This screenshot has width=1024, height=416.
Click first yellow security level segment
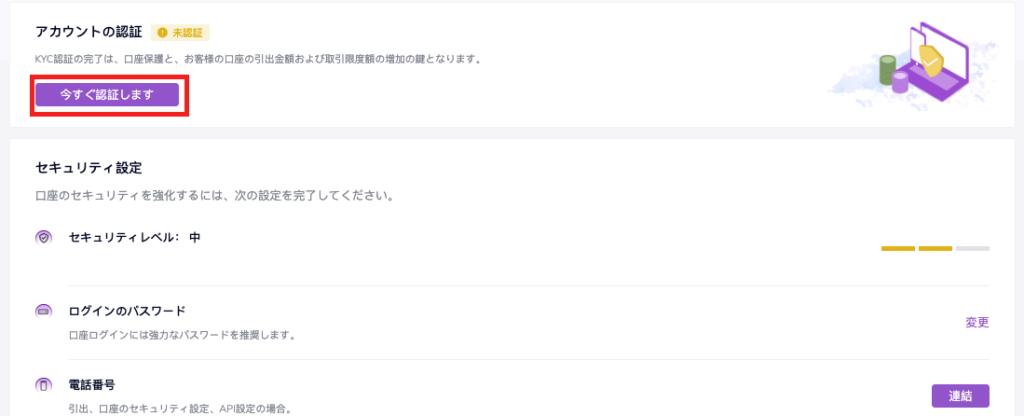898,248
